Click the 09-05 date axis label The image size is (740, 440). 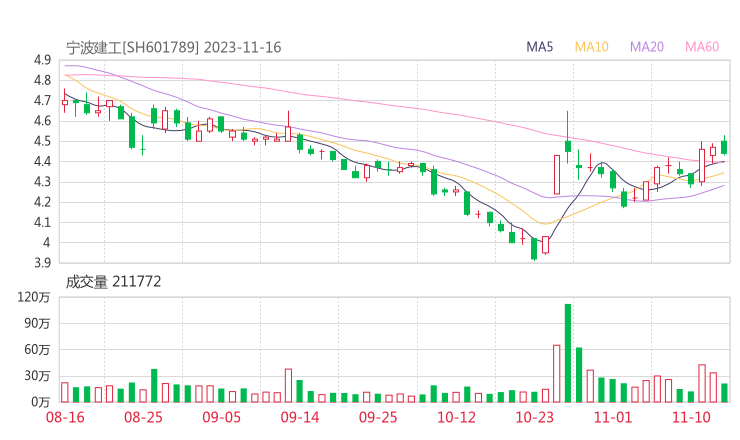(x=221, y=417)
